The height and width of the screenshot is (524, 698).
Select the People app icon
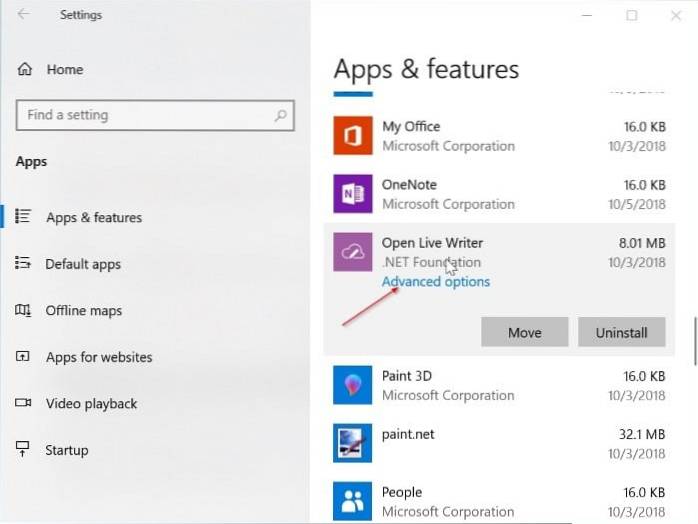[x=352, y=501]
